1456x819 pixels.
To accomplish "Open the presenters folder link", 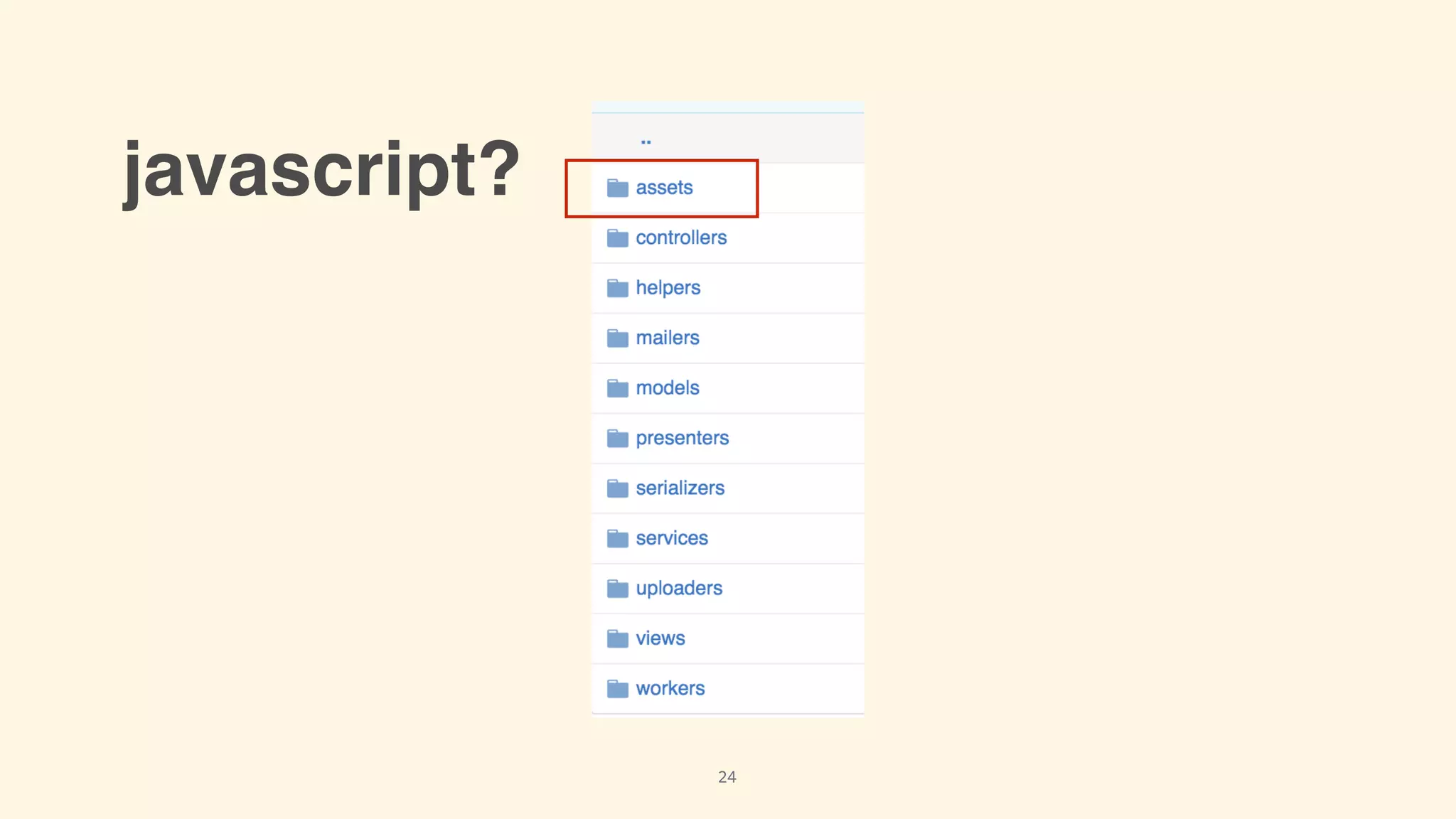I will click(x=682, y=439).
